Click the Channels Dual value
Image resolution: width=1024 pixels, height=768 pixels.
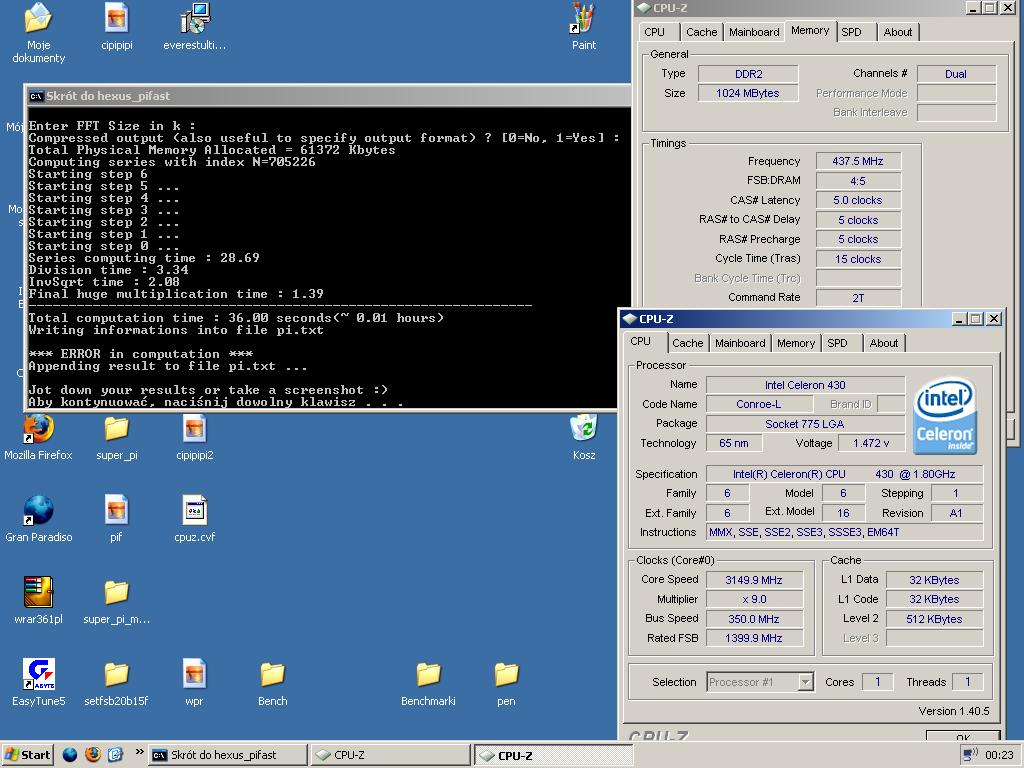956,74
